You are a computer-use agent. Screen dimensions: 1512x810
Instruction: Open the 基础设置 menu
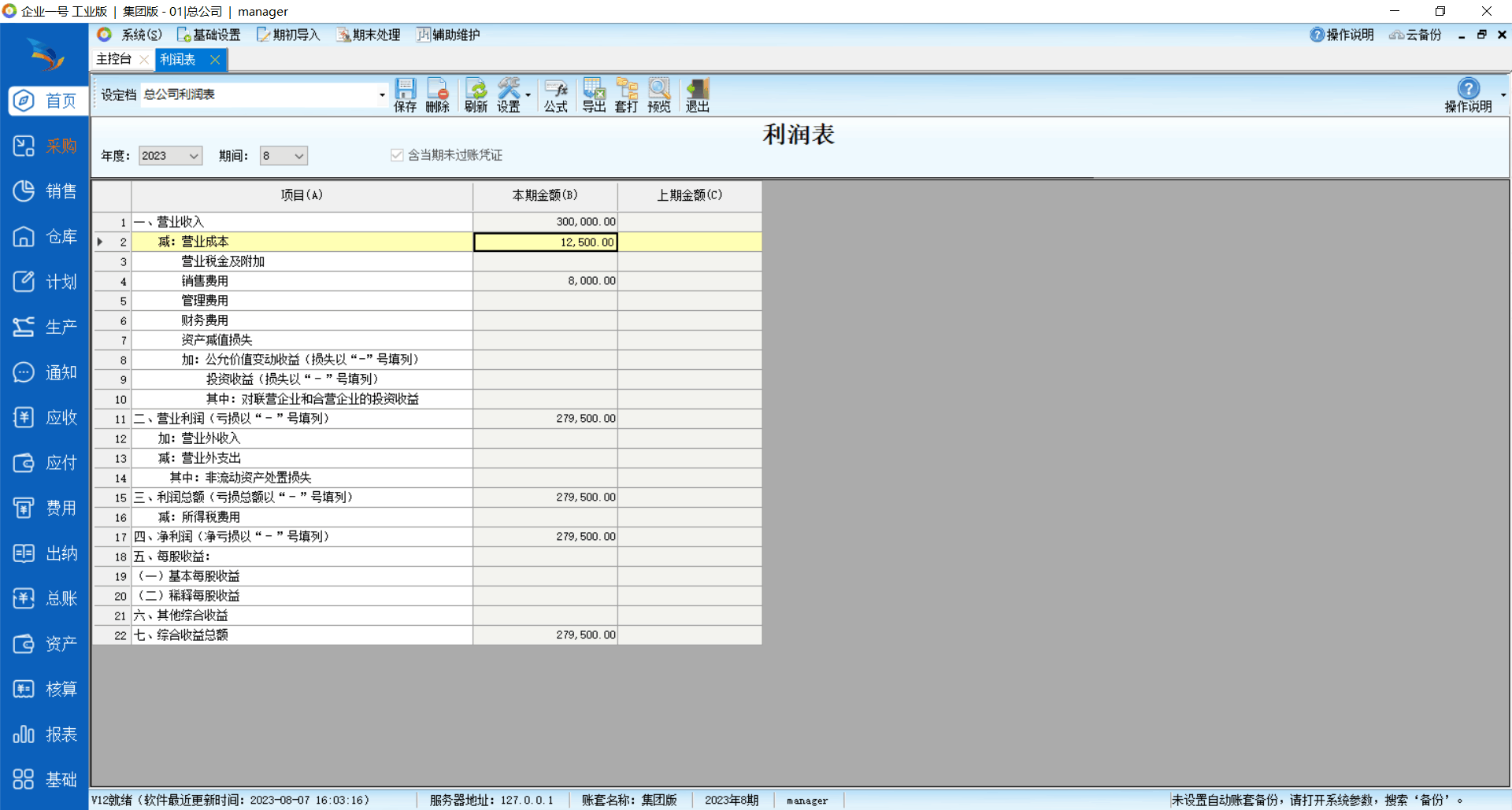209,35
